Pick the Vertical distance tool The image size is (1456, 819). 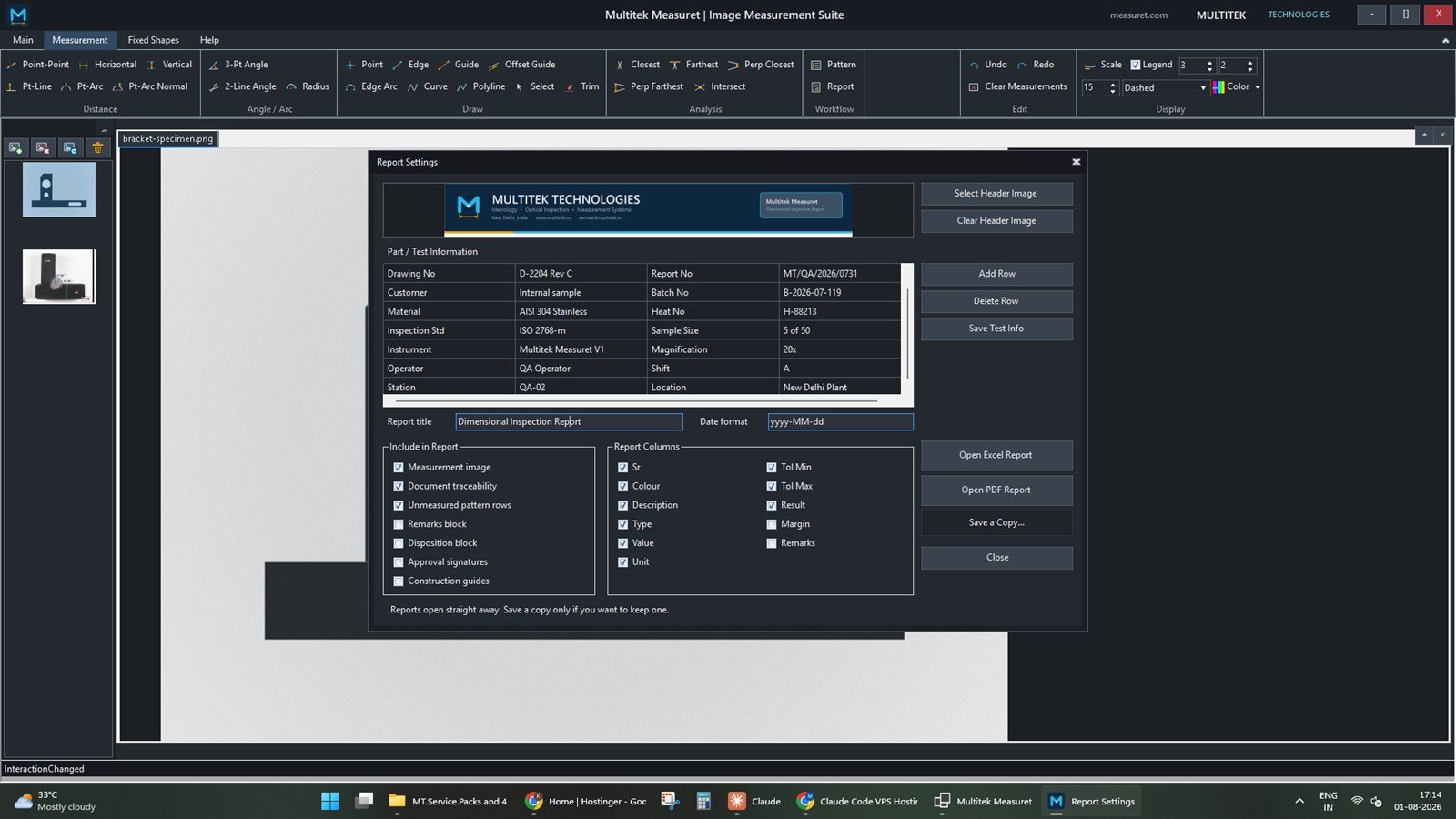169,65
